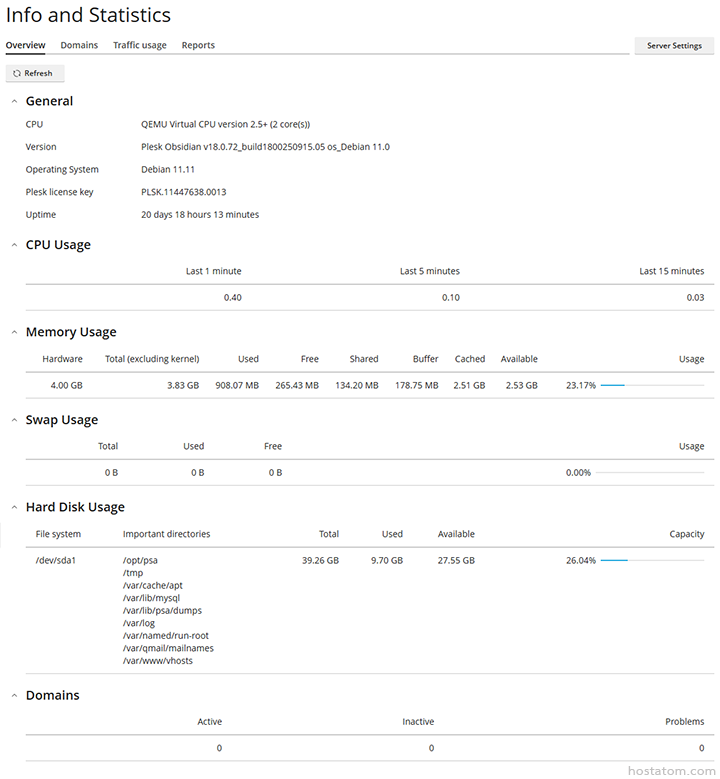Go to the Reports tab
The width and height of the screenshot is (720, 779).
pos(198,45)
